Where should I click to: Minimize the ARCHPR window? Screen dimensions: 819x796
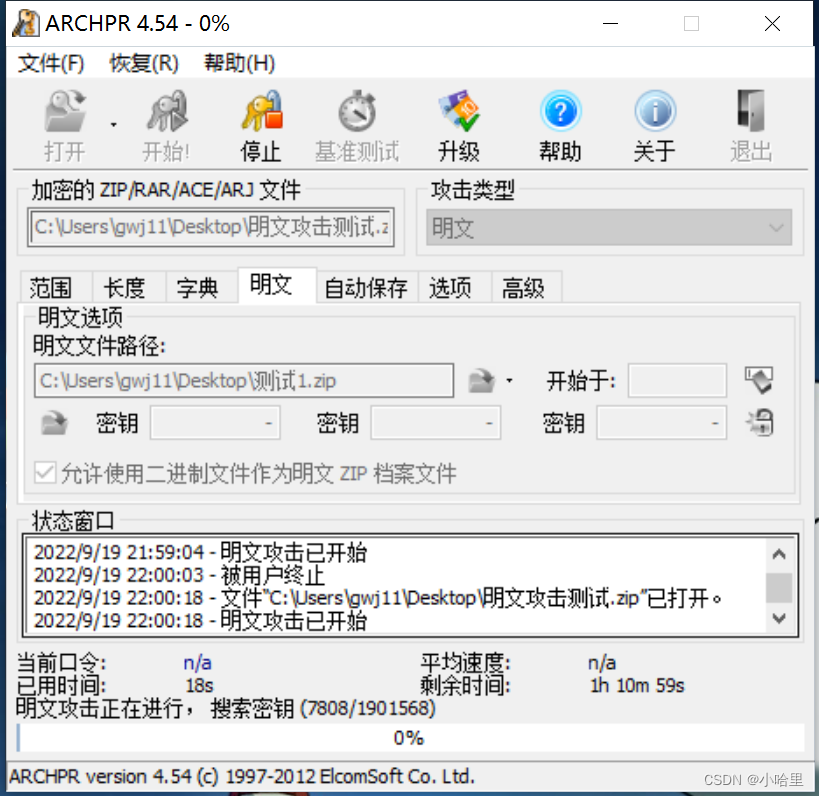coord(610,24)
